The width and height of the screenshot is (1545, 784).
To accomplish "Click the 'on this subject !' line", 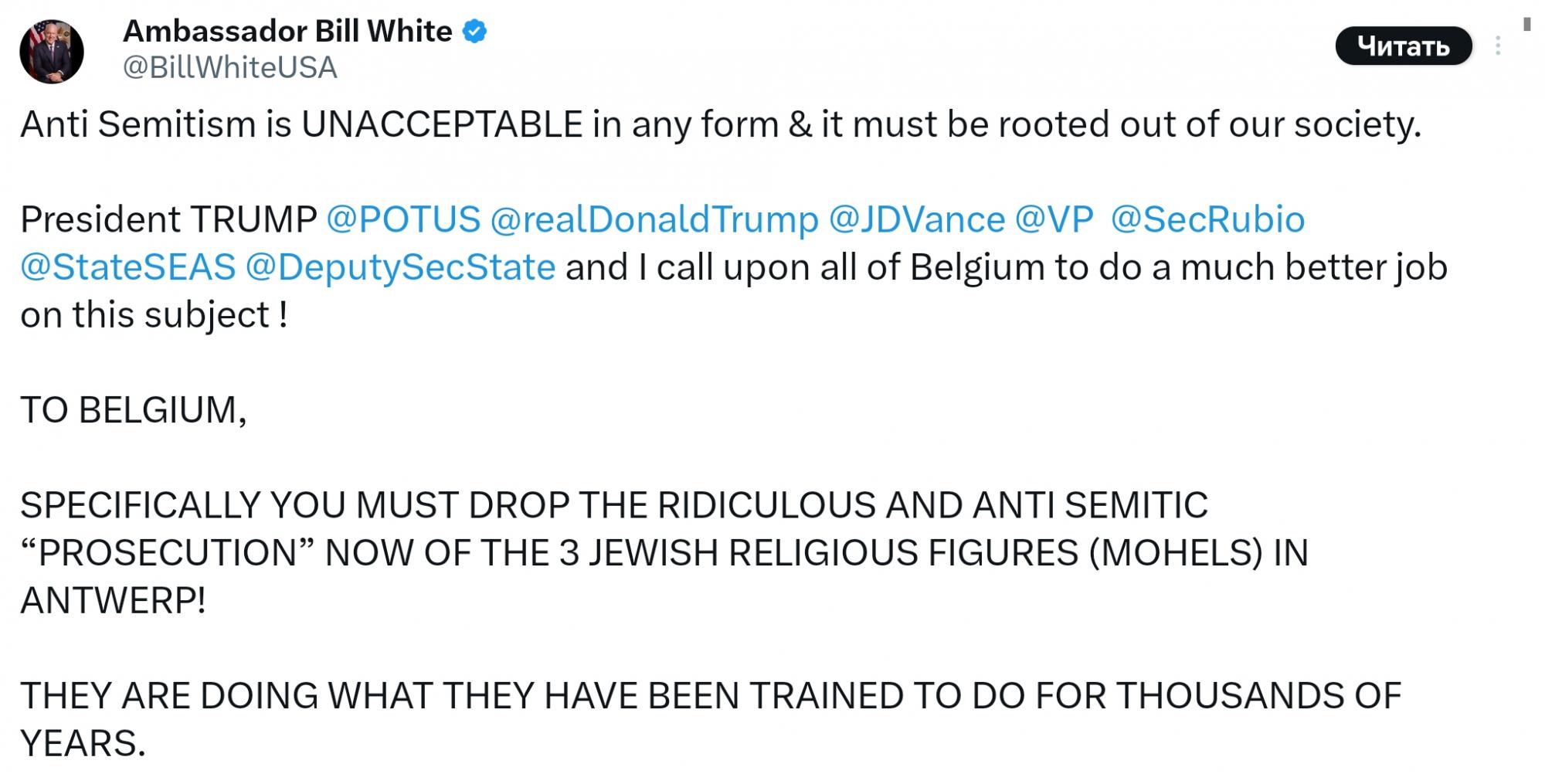I will point(154,315).
